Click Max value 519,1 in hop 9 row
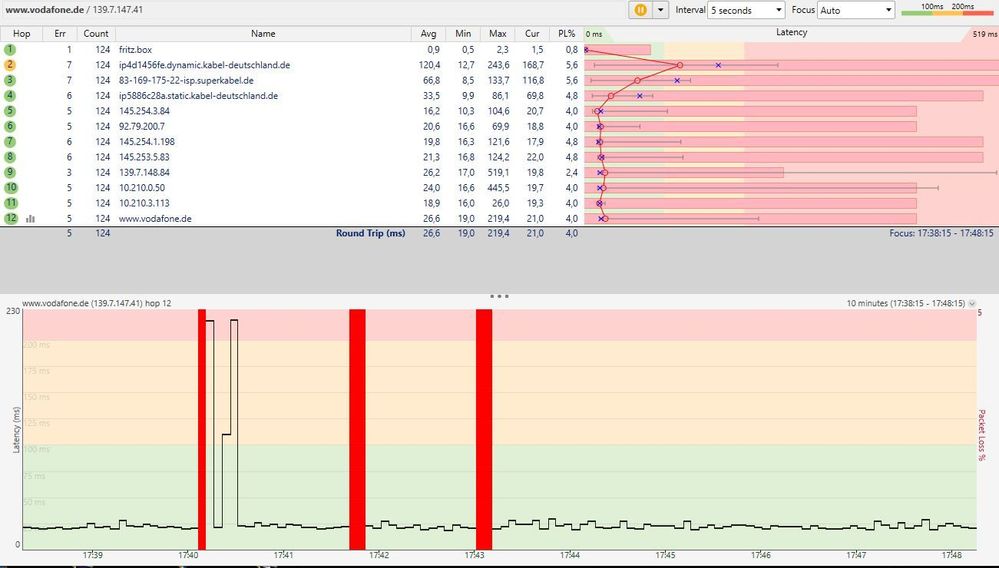The image size is (999, 568). [x=498, y=172]
